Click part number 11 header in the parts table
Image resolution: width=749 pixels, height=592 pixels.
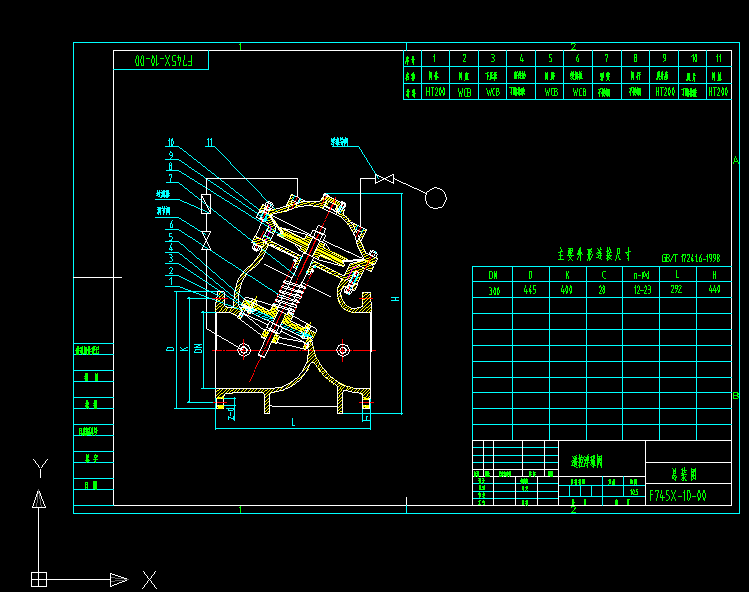pyautogui.click(x=718, y=58)
